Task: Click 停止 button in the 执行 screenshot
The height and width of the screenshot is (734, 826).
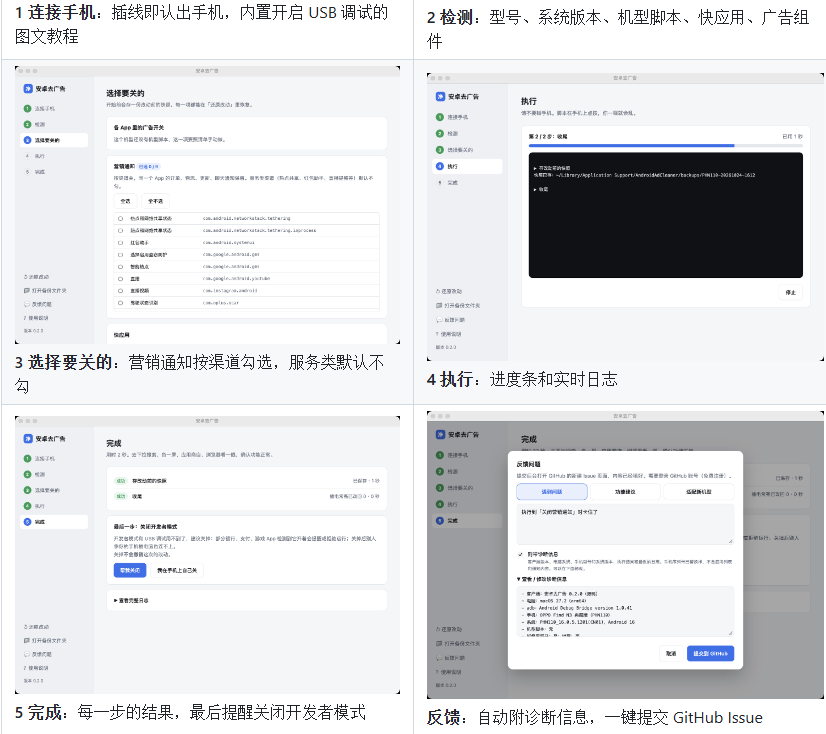Action: [x=791, y=292]
